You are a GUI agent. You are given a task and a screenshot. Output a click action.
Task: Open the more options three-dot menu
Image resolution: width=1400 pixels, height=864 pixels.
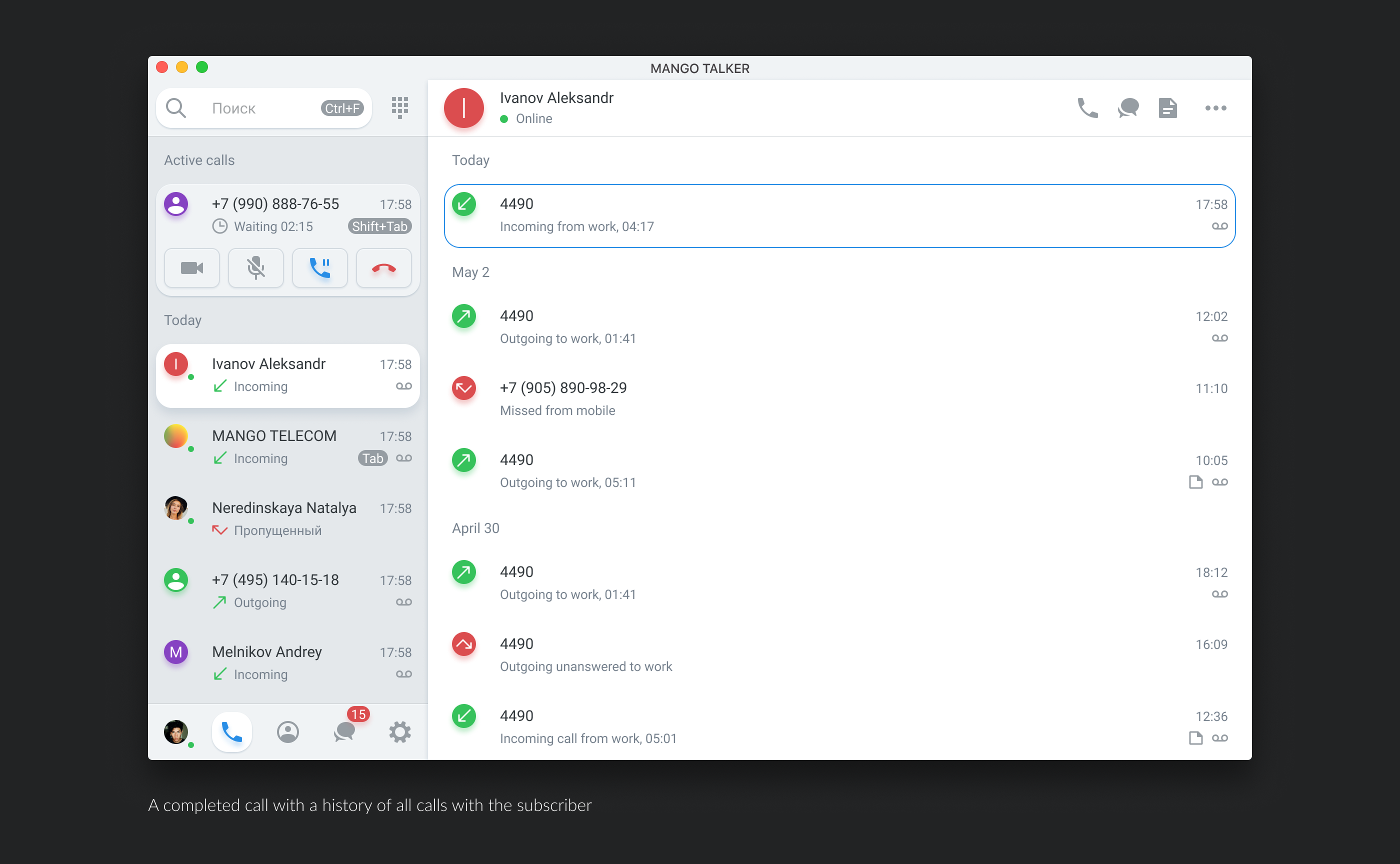tap(1215, 107)
